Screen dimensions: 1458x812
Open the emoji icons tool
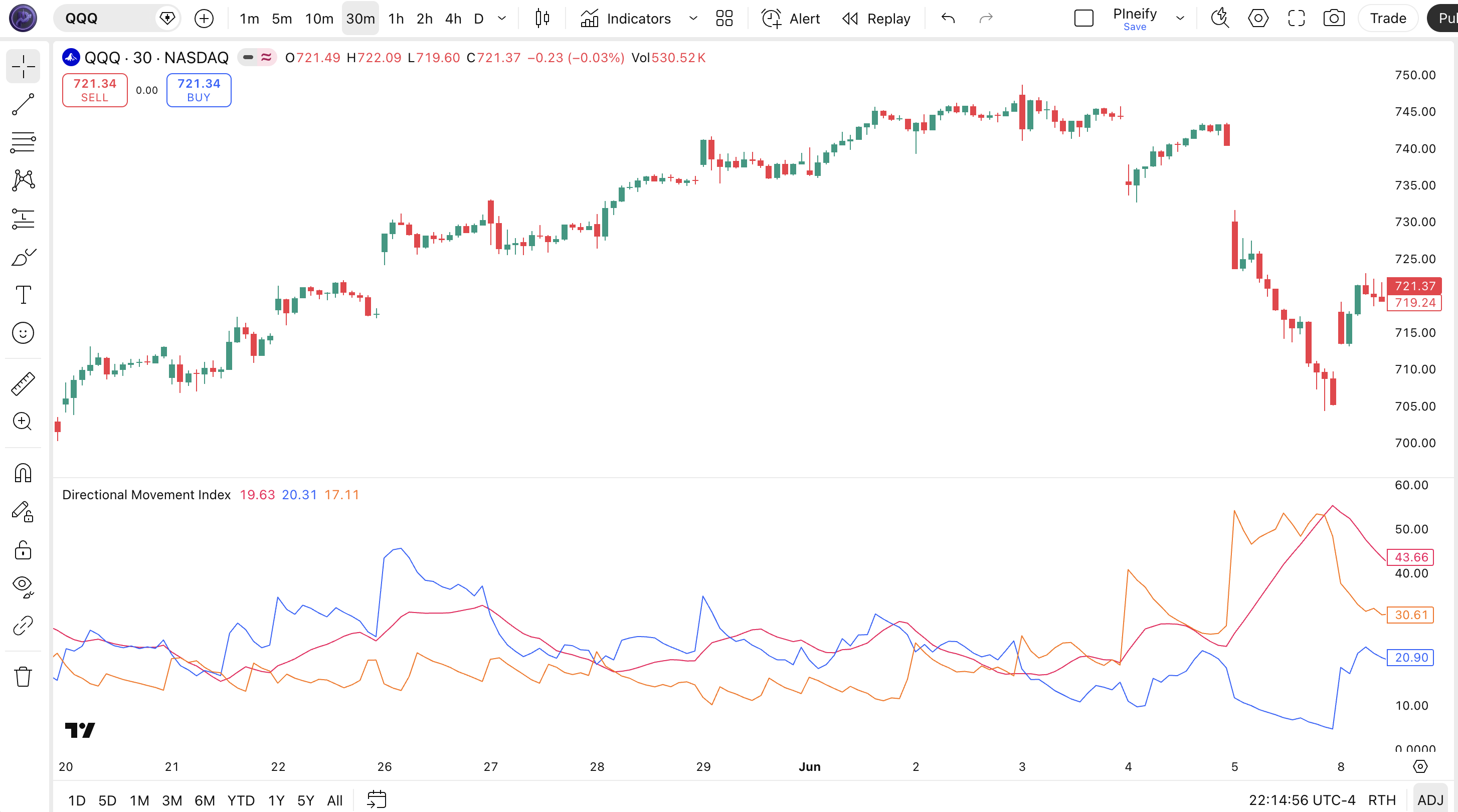(x=23, y=333)
